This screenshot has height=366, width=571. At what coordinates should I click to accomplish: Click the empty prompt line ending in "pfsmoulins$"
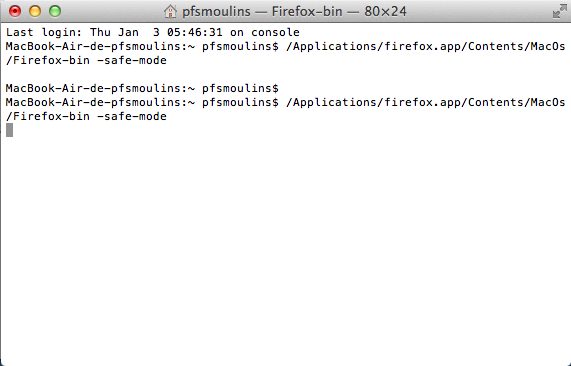tap(142, 88)
